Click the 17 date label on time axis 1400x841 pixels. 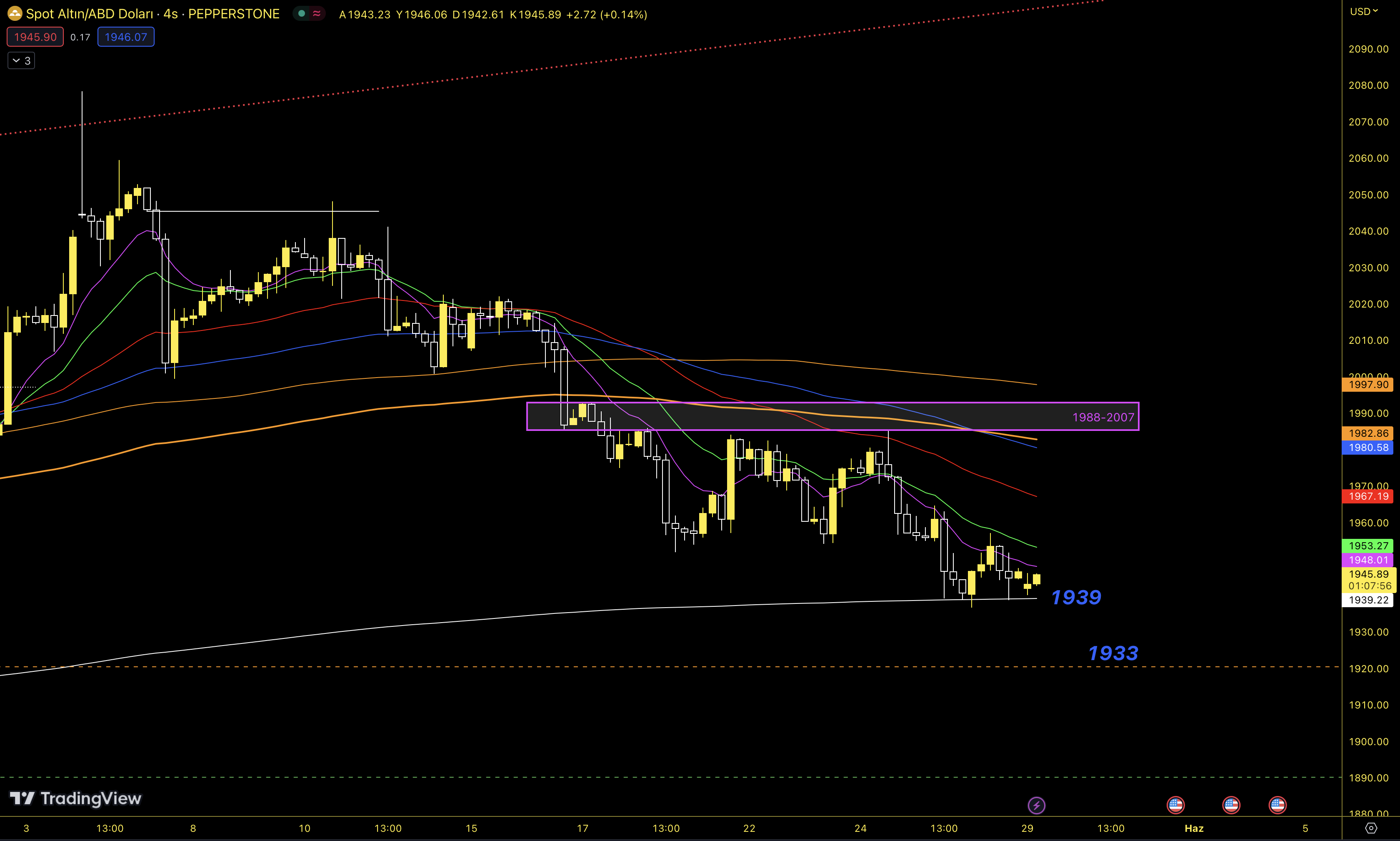click(x=582, y=828)
